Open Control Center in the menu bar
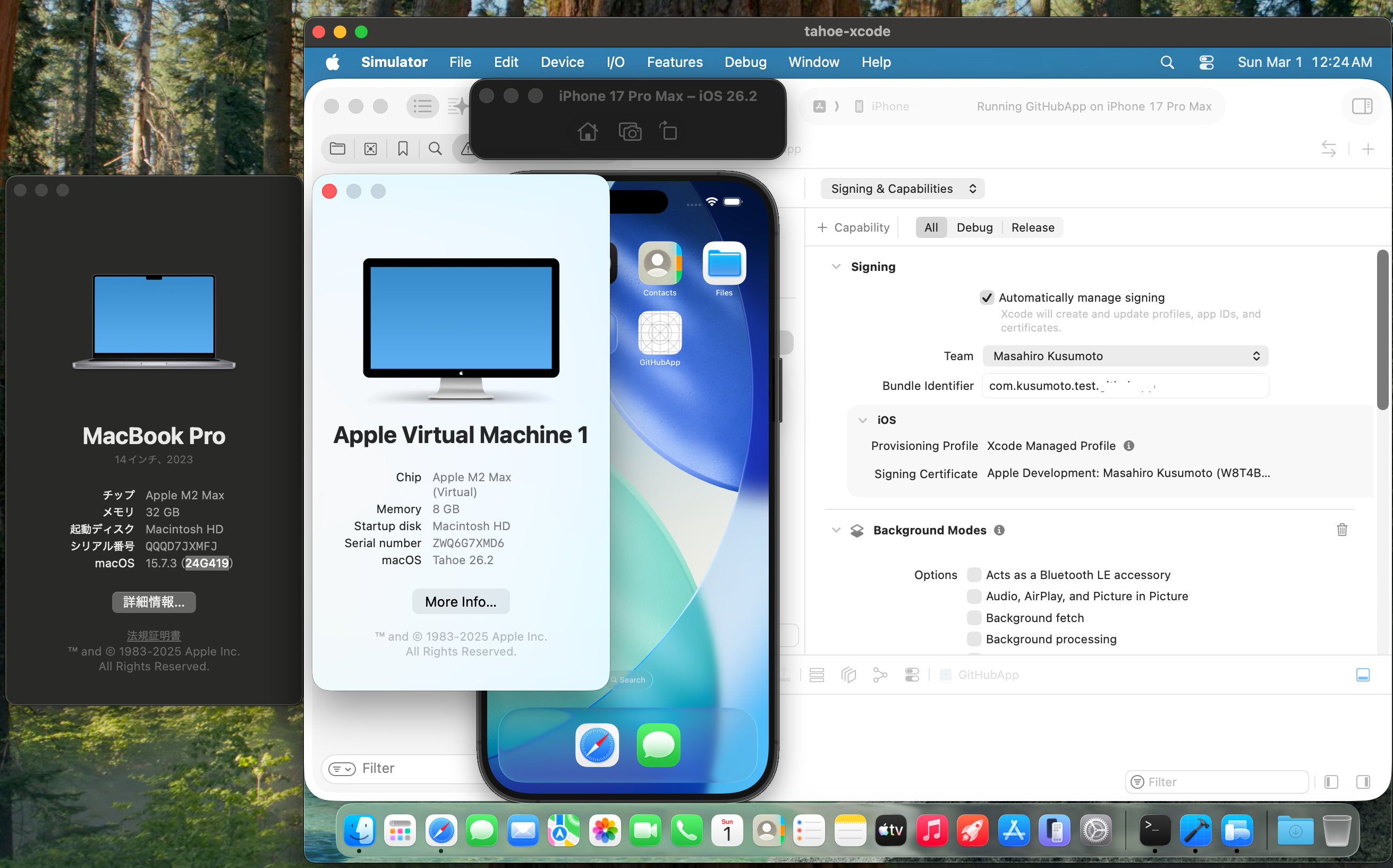Viewport: 1393px width, 868px height. point(1206,63)
